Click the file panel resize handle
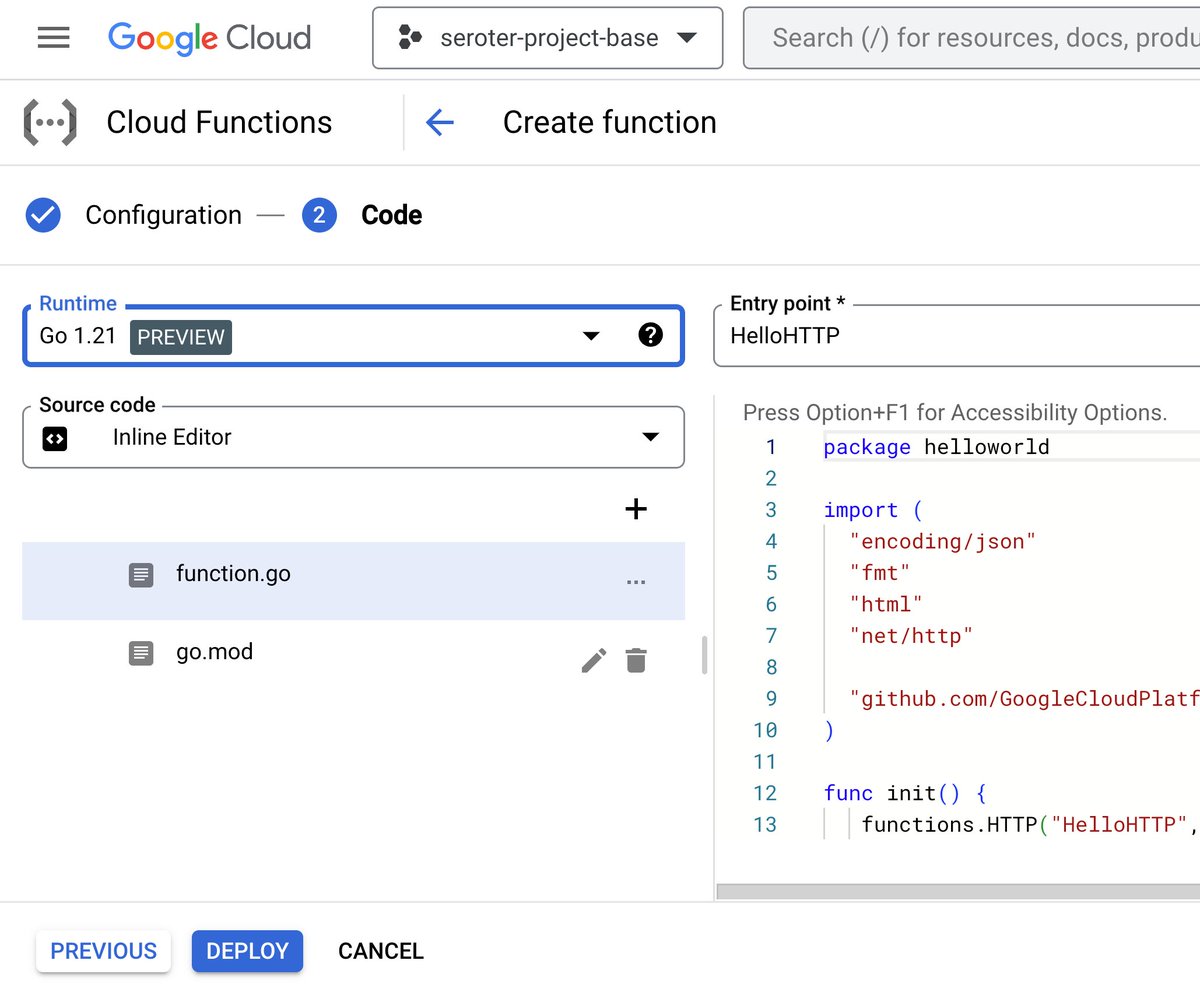This screenshot has width=1200, height=992. [x=704, y=655]
